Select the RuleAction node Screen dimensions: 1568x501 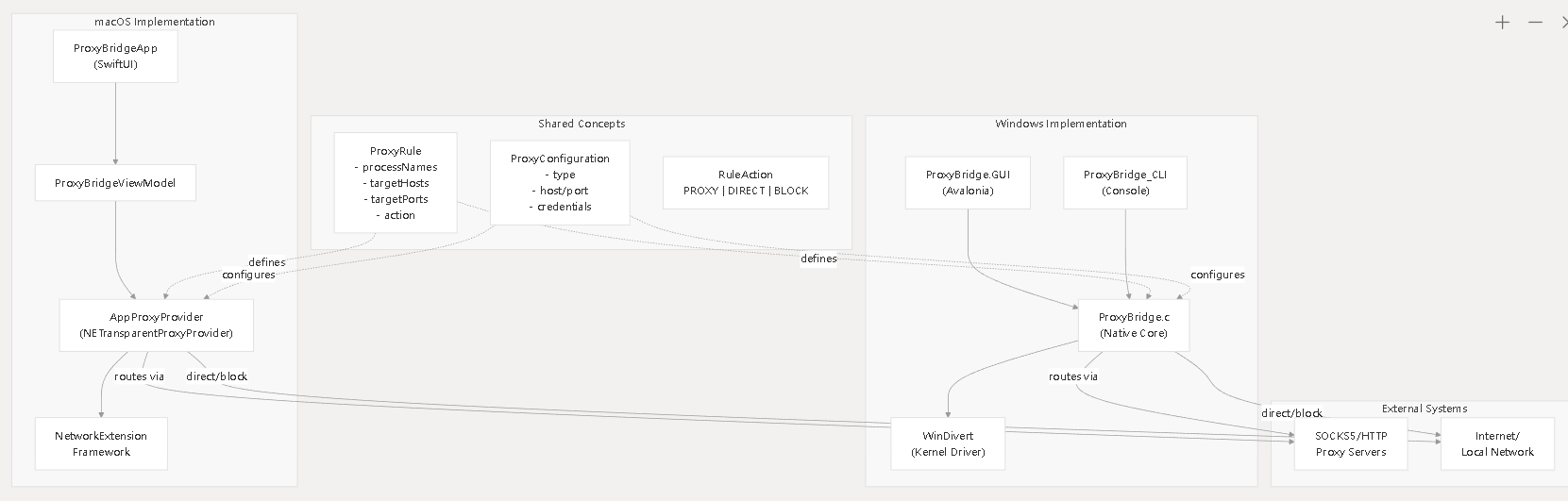coord(746,183)
